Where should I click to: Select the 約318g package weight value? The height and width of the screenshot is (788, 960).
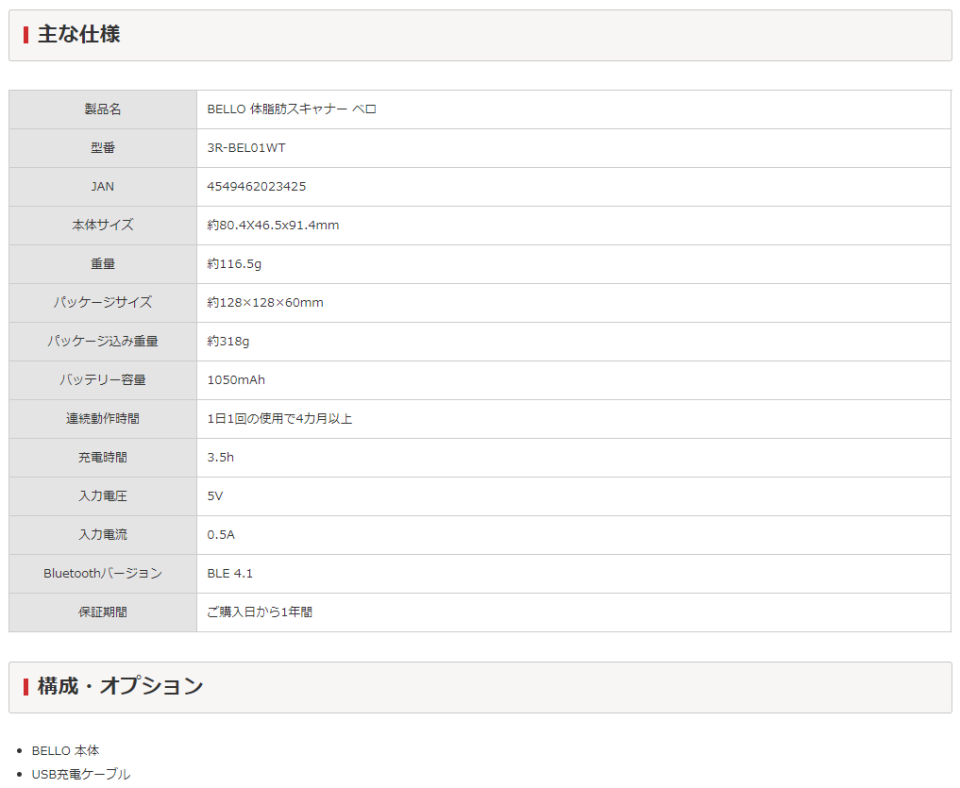(x=228, y=342)
